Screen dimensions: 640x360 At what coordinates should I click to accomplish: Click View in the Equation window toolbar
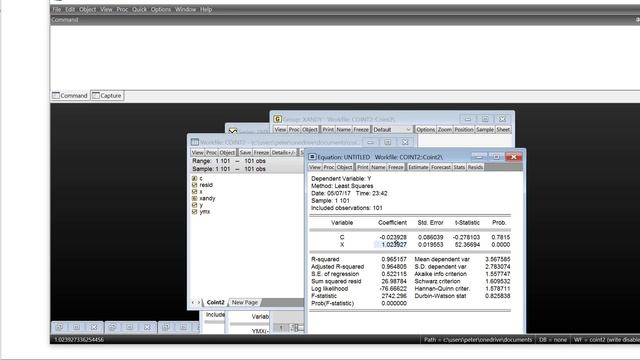click(x=315, y=167)
